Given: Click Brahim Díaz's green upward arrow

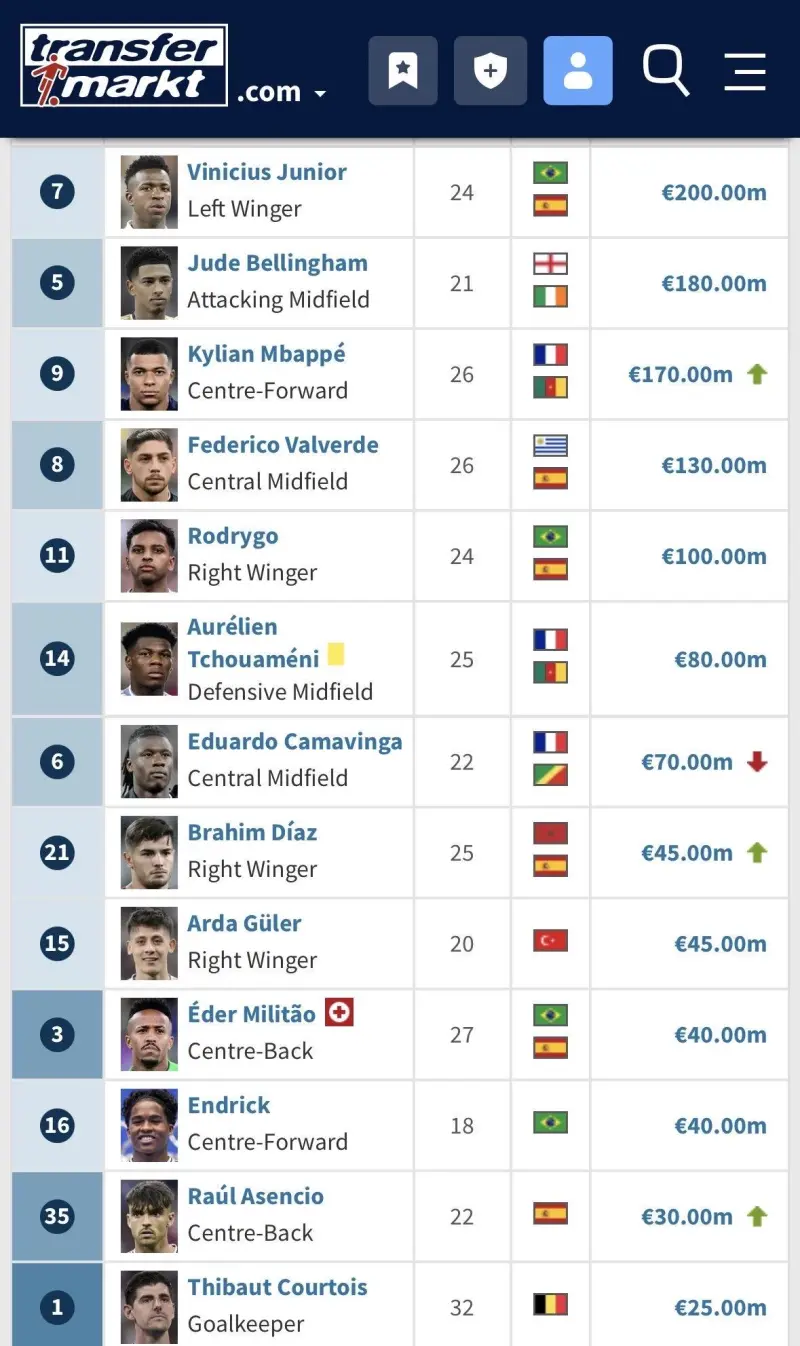Looking at the screenshot, I should point(757,853).
